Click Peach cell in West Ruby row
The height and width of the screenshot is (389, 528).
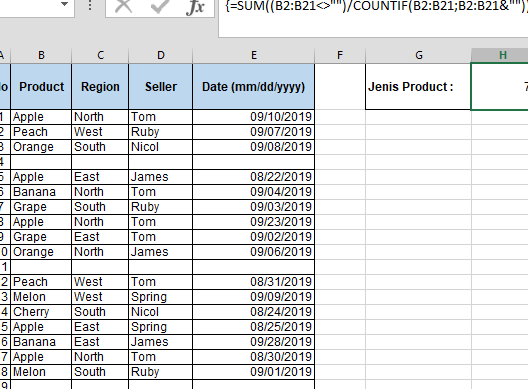tap(41, 132)
